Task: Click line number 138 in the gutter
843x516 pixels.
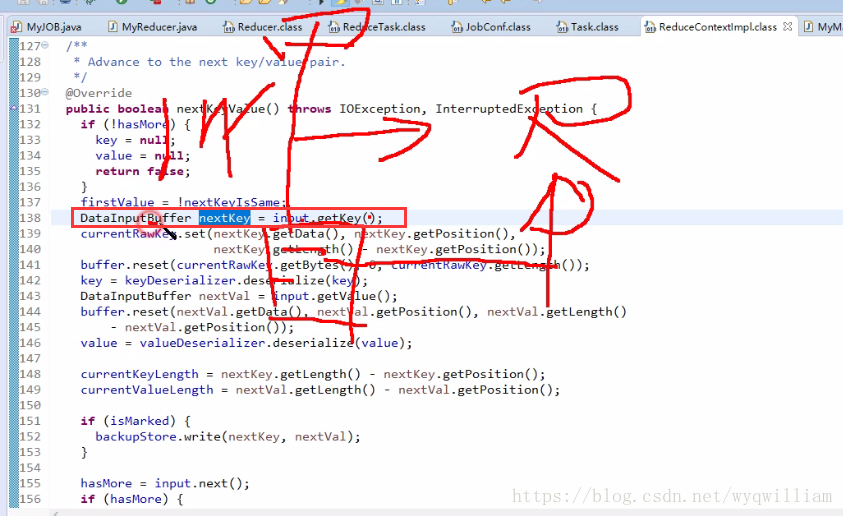Action: (30, 218)
